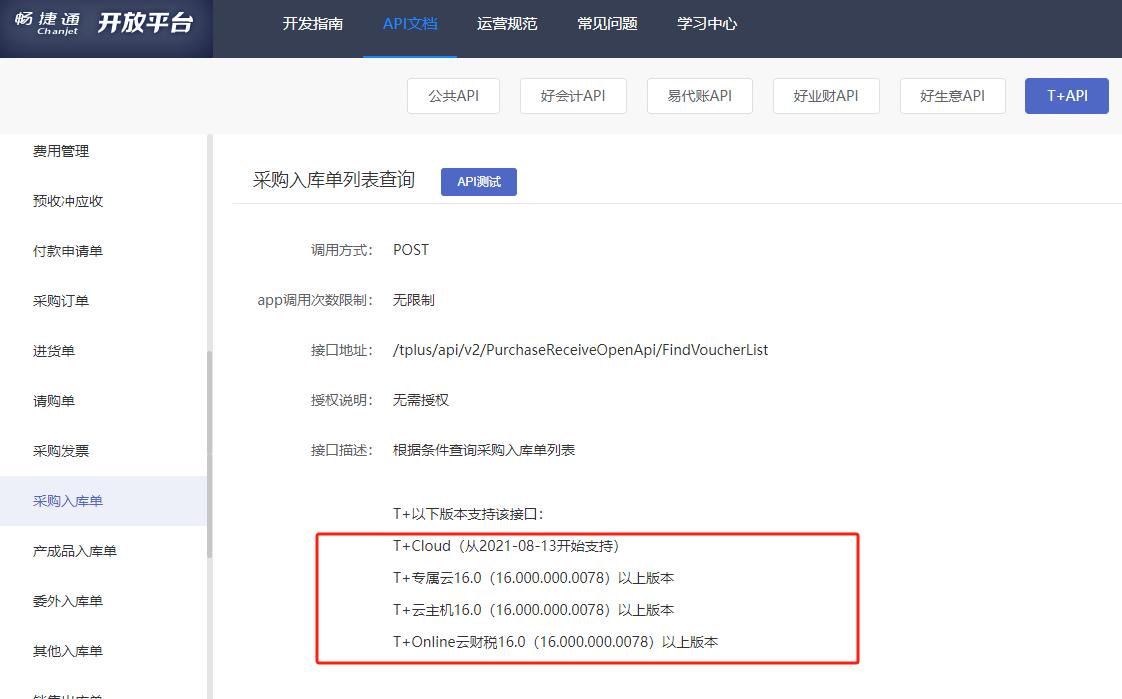
Task: Select the T+API category button
Action: [1066, 96]
